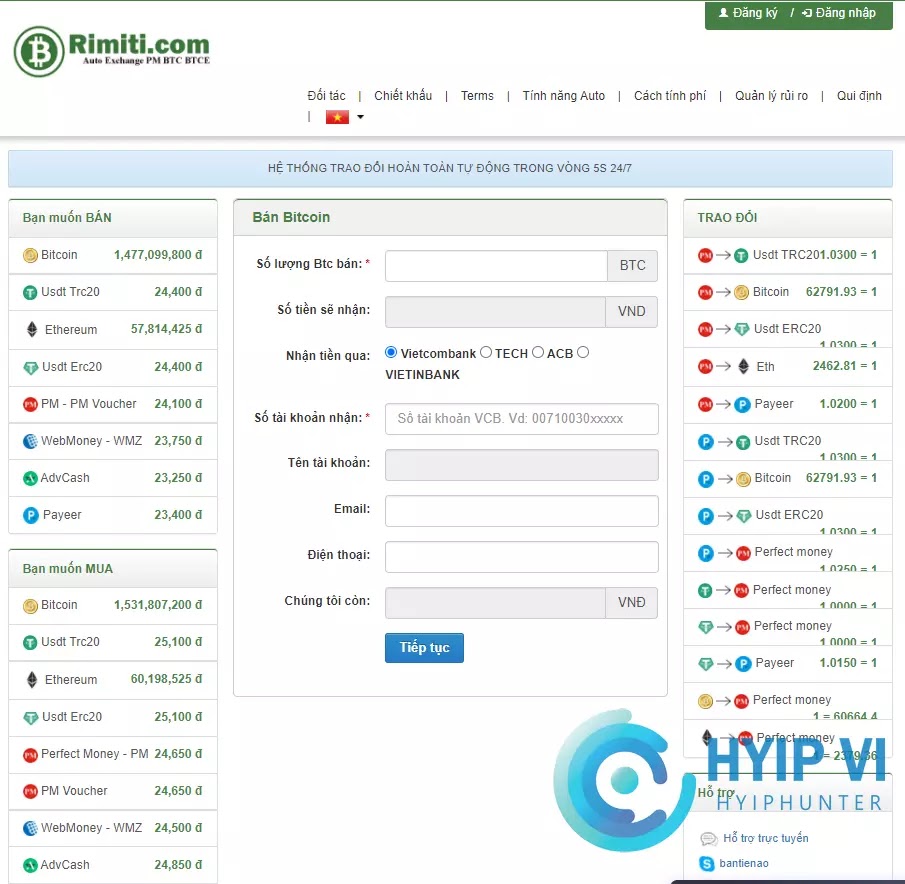The image size is (905, 884).
Task: Select the Vietcombank radio button
Action: pos(391,352)
